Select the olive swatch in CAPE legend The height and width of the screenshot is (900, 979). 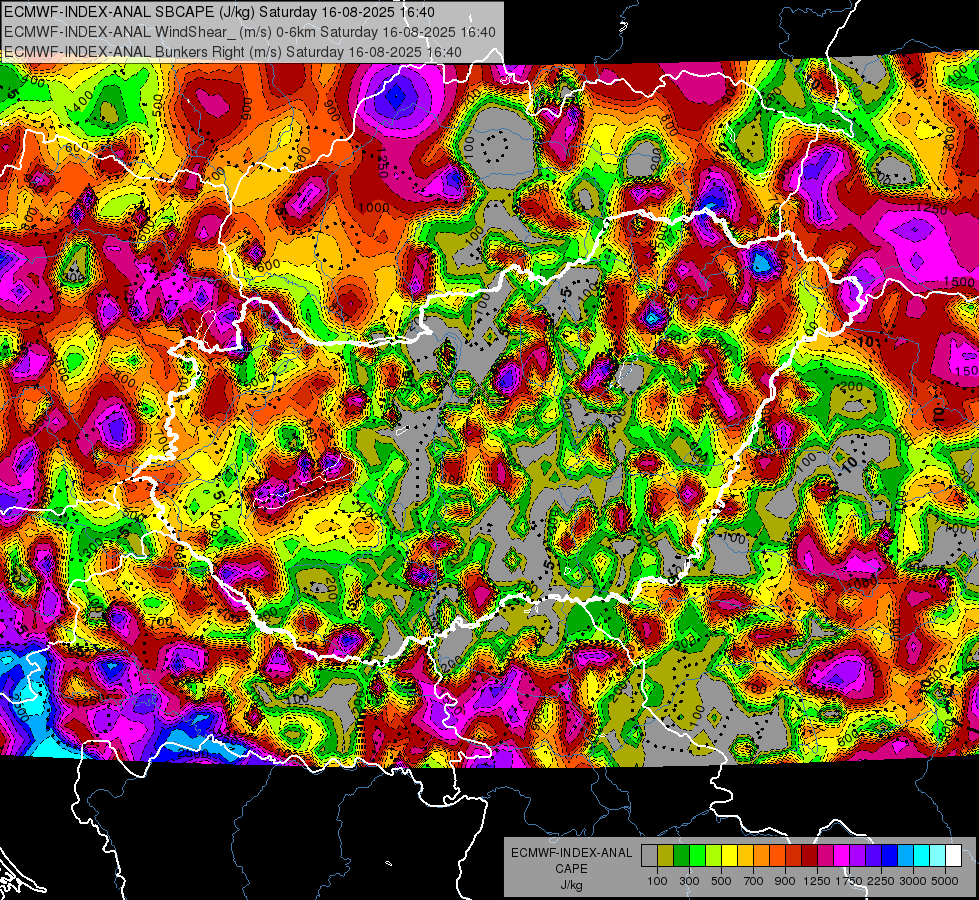click(666, 856)
